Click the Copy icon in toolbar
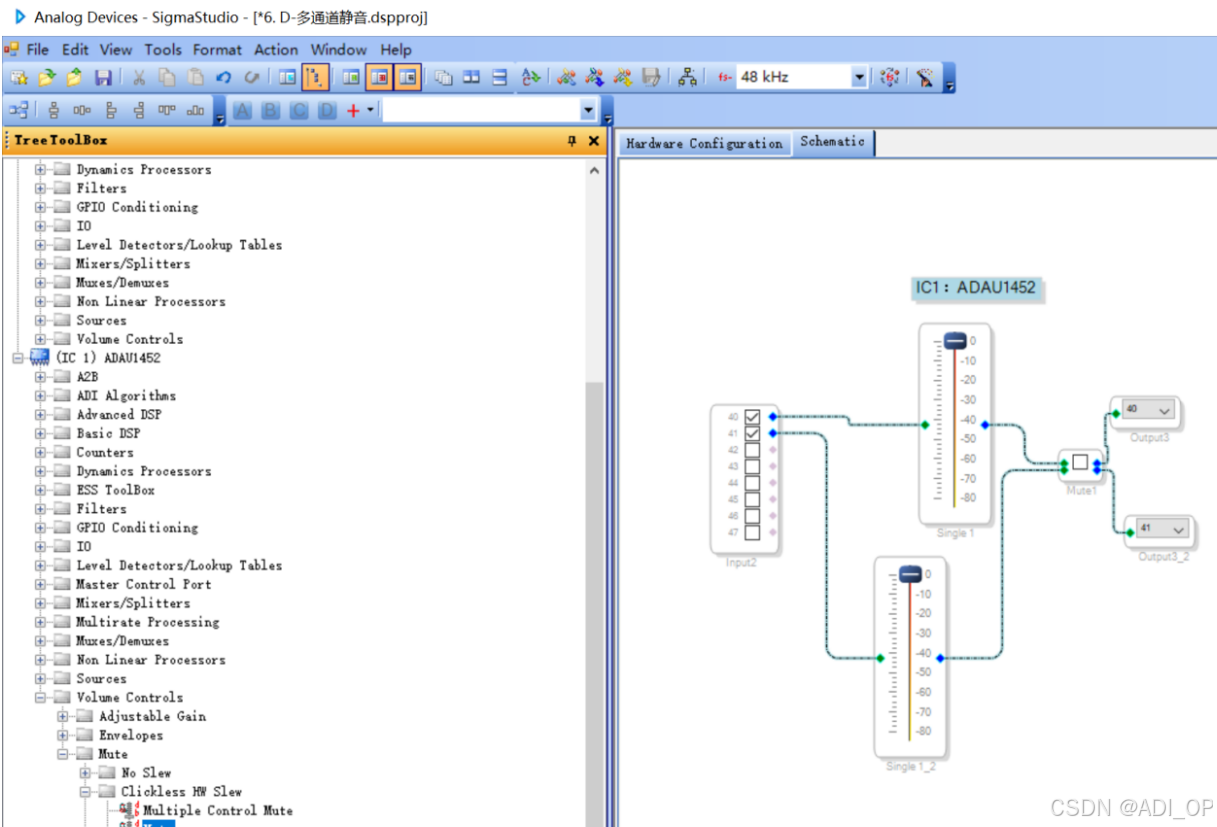This screenshot has width=1217, height=827. [167, 77]
